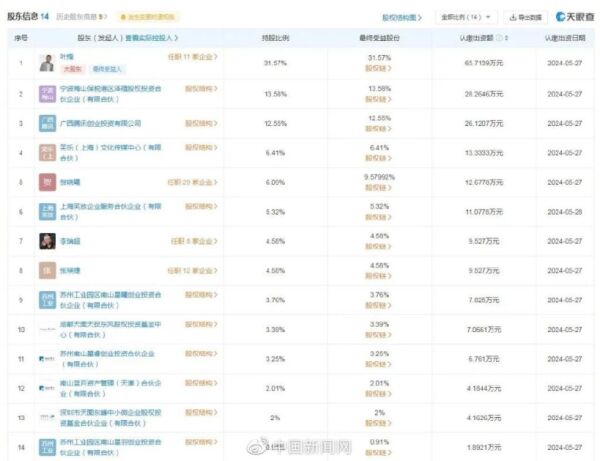Viewport: 600px width, 461px height.
Task: Click the 宁波梅山 company logo in row 2
Action: coord(47,93)
